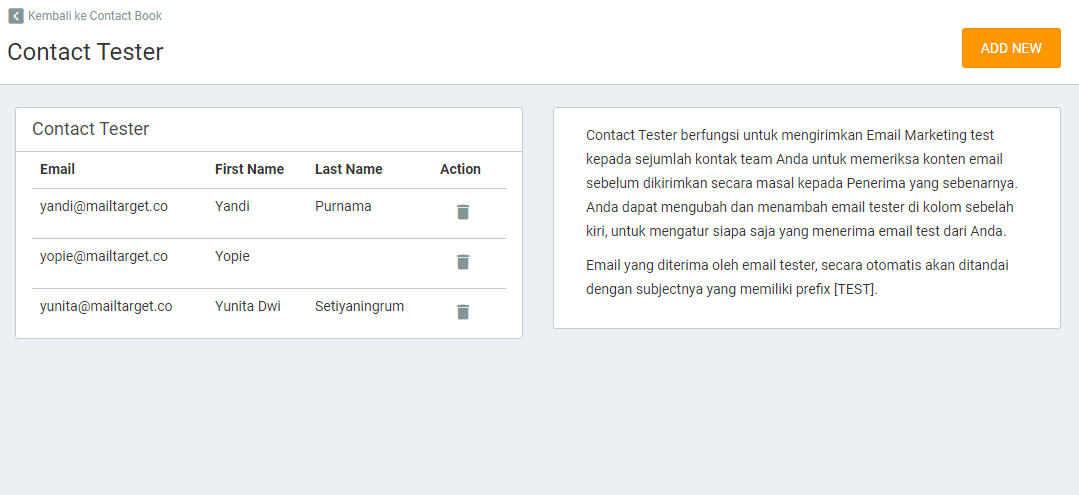Click the Contact Tester page title
The image size is (1079, 495).
point(85,52)
